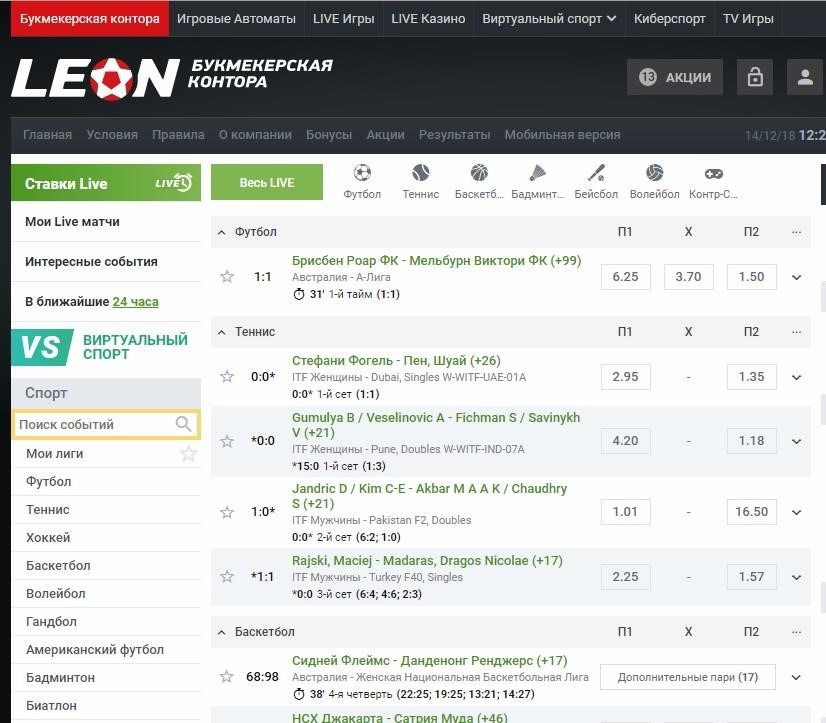Open Бонусы in navigation bar

coord(329,135)
